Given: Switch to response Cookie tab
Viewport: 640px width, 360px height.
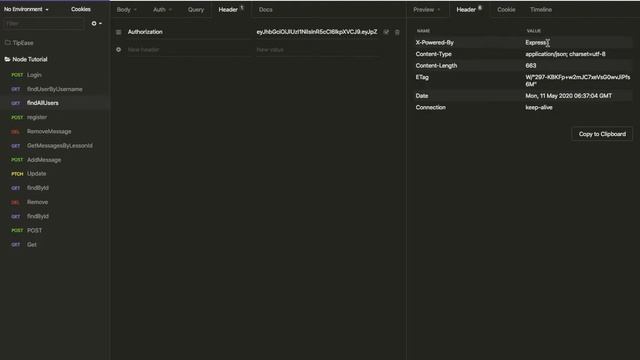Looking at the screenshot, I should tap(506, 9).
